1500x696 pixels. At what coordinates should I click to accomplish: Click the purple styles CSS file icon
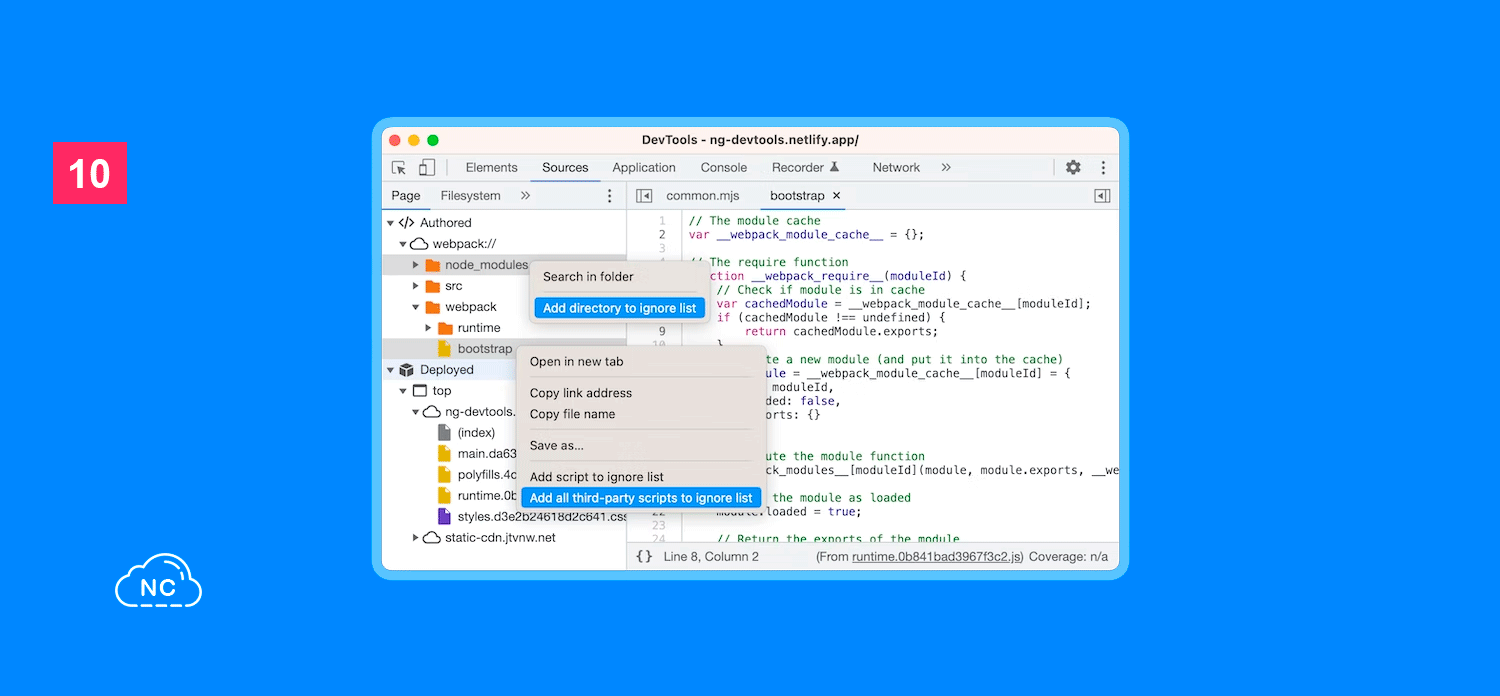(x=445, y=517)
